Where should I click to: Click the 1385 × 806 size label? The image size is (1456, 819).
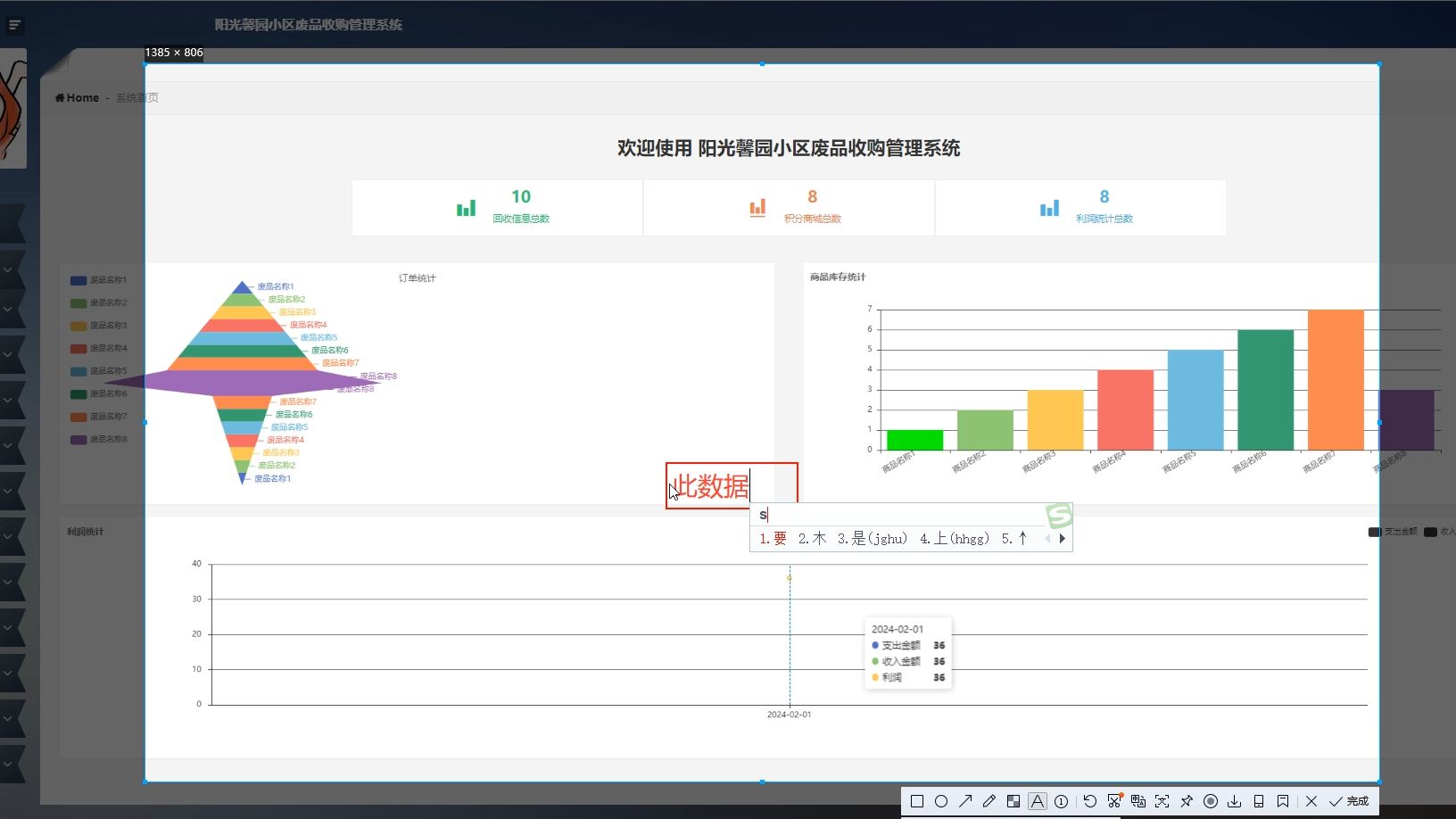pyautogui.click(x=174, y=53)
